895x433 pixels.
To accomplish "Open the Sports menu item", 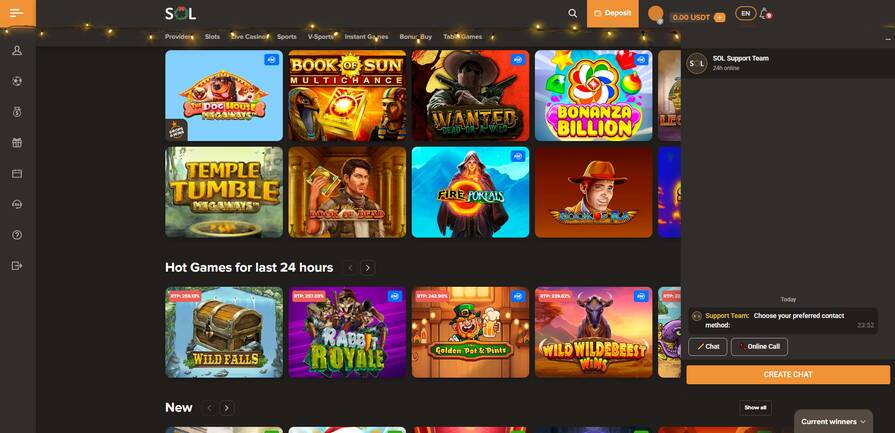I will (x=287, y=37).
